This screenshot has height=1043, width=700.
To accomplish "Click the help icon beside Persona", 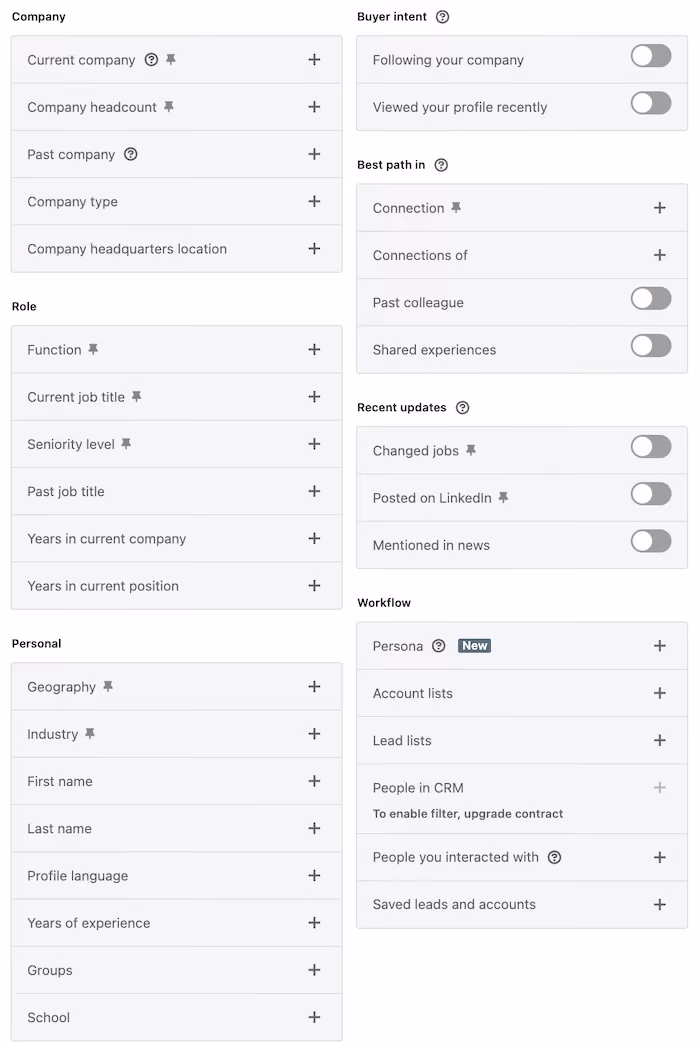I will click(438, 646).
